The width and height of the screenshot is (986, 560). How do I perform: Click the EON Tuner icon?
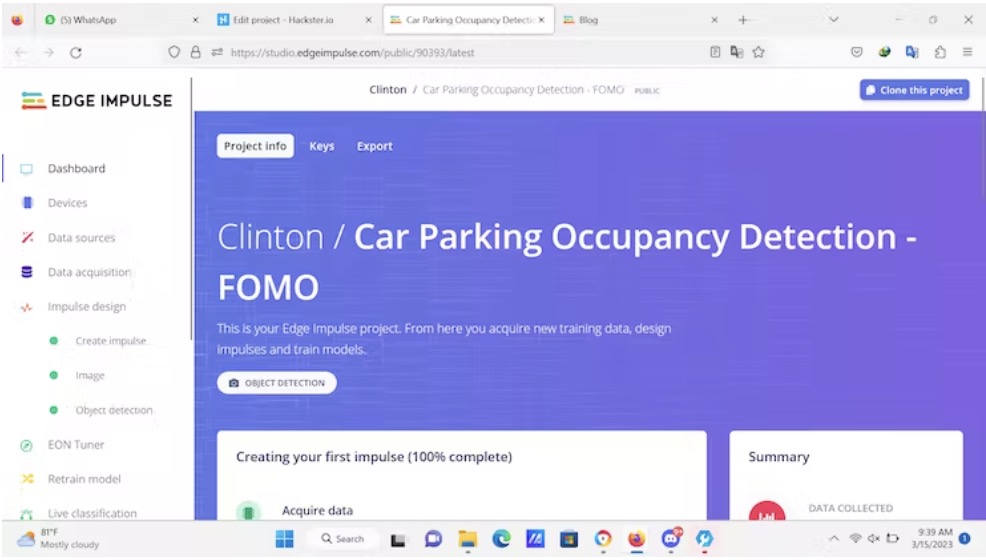click(x=27, y=445)
